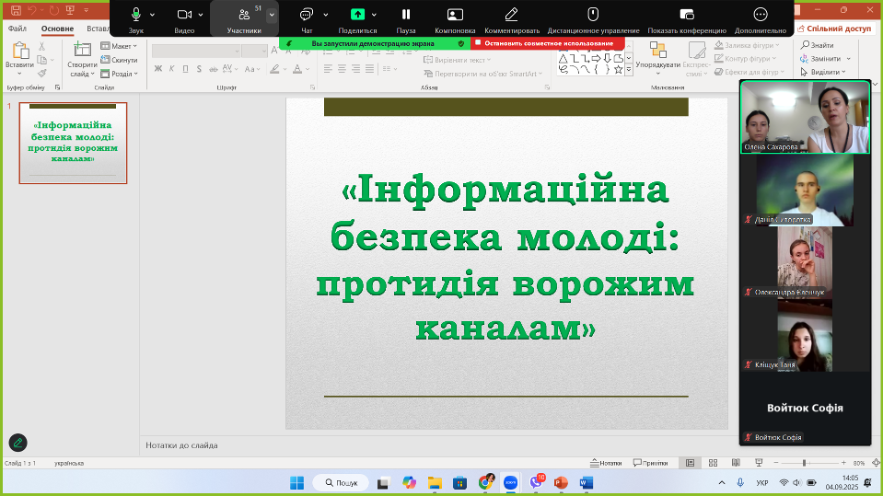Click Показать конференцию icon

(x=686, y=15)
